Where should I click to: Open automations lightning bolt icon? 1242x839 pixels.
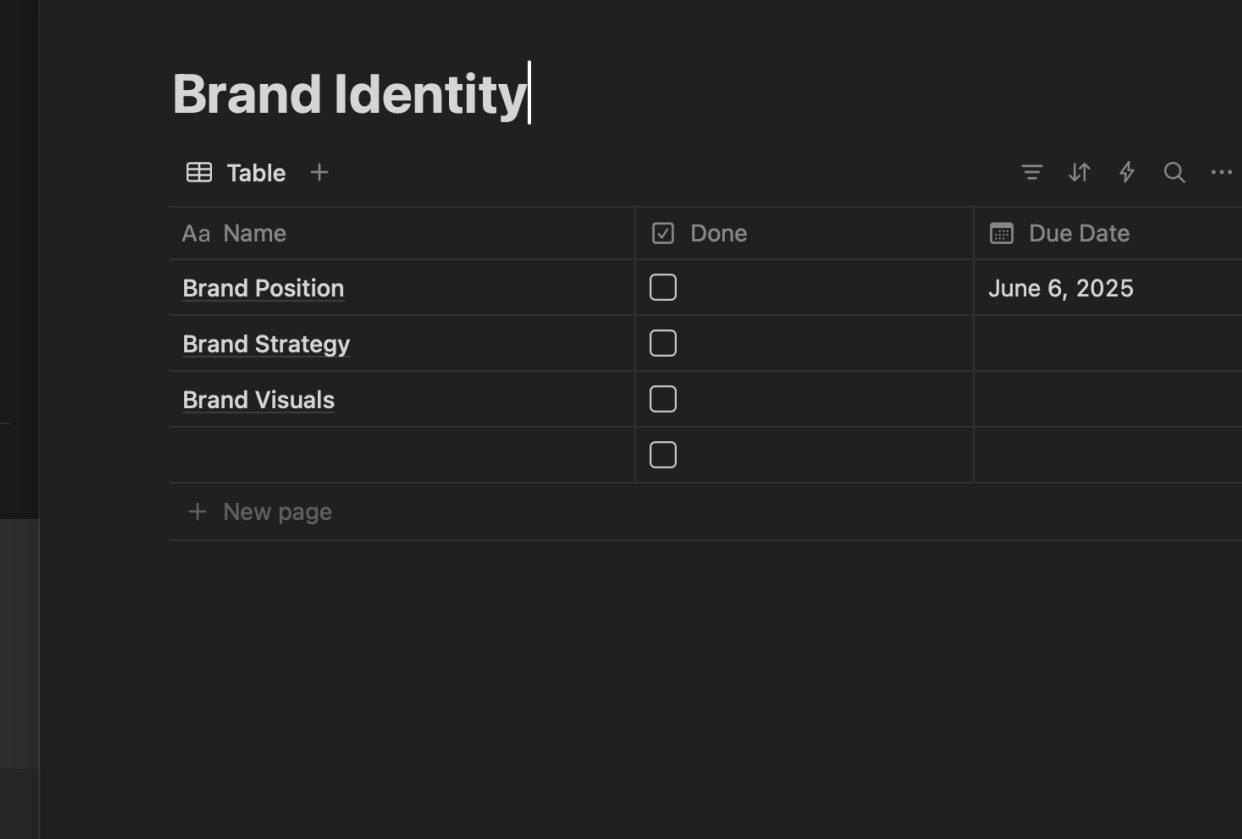1127,173
